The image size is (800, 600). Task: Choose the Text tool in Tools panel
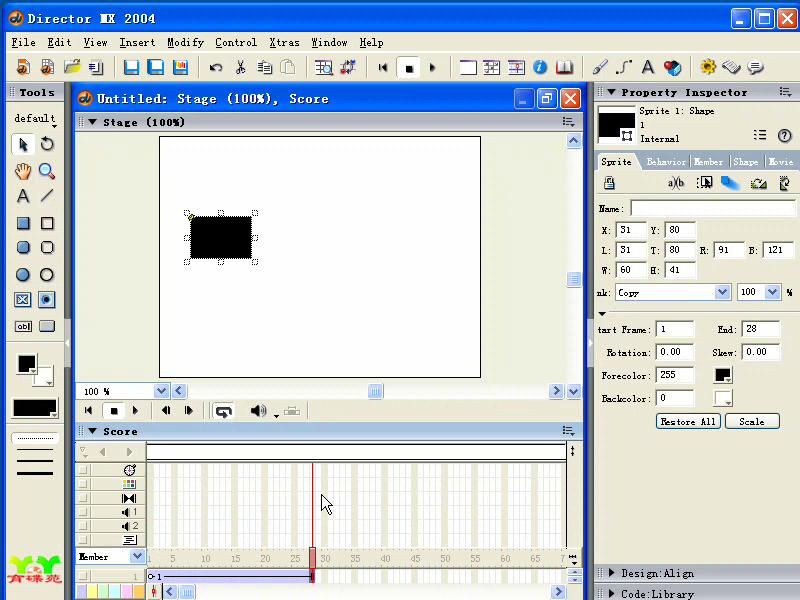22,196
